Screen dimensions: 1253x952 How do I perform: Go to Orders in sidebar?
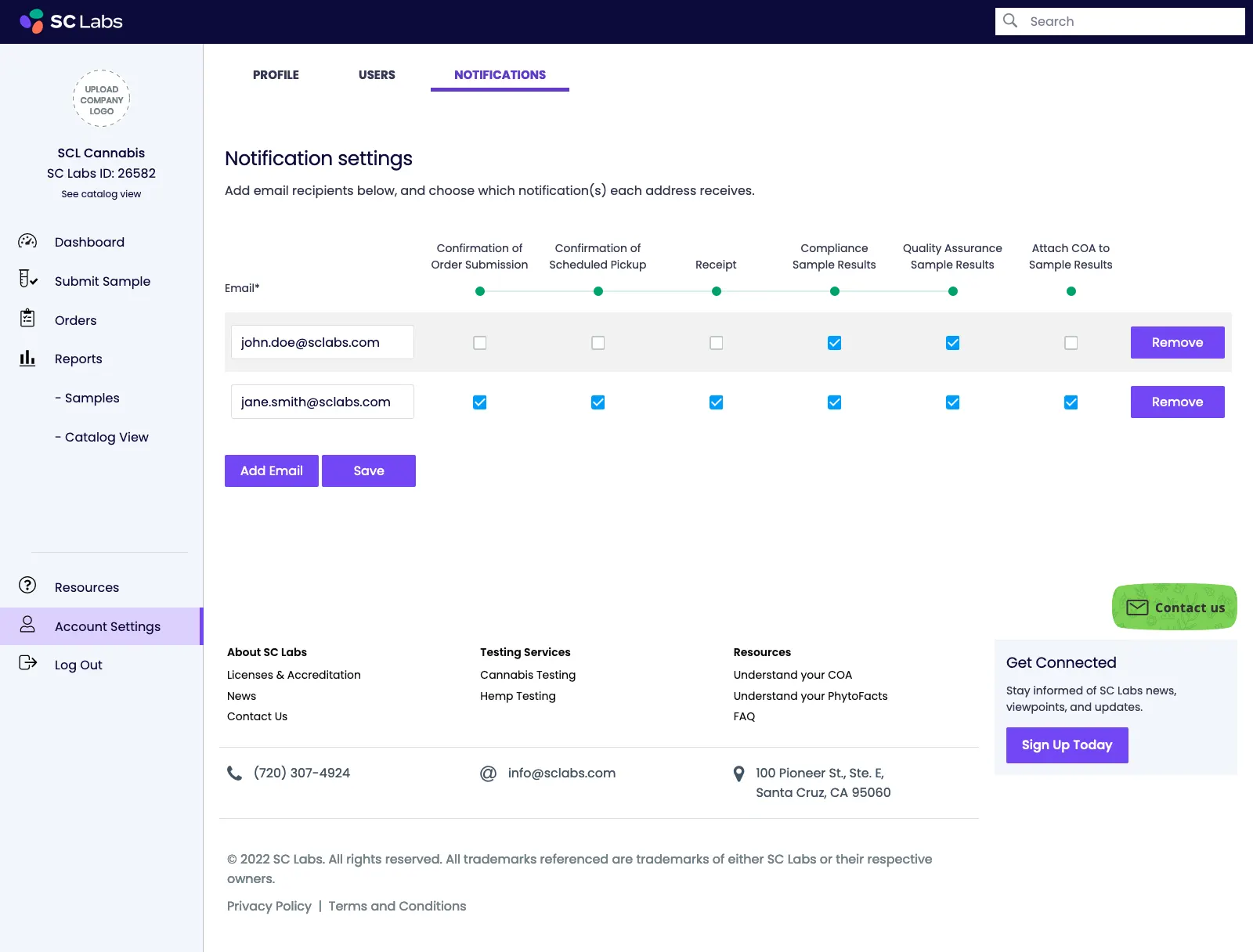click(x=76, y=320)
